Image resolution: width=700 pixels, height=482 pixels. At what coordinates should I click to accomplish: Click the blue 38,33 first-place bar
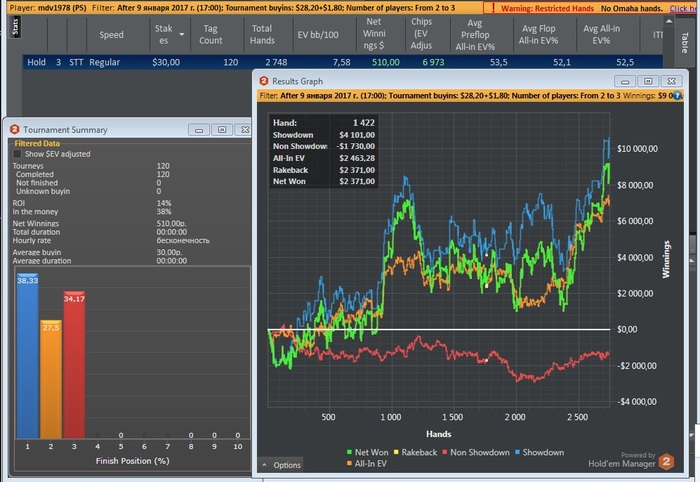[27, 356]
